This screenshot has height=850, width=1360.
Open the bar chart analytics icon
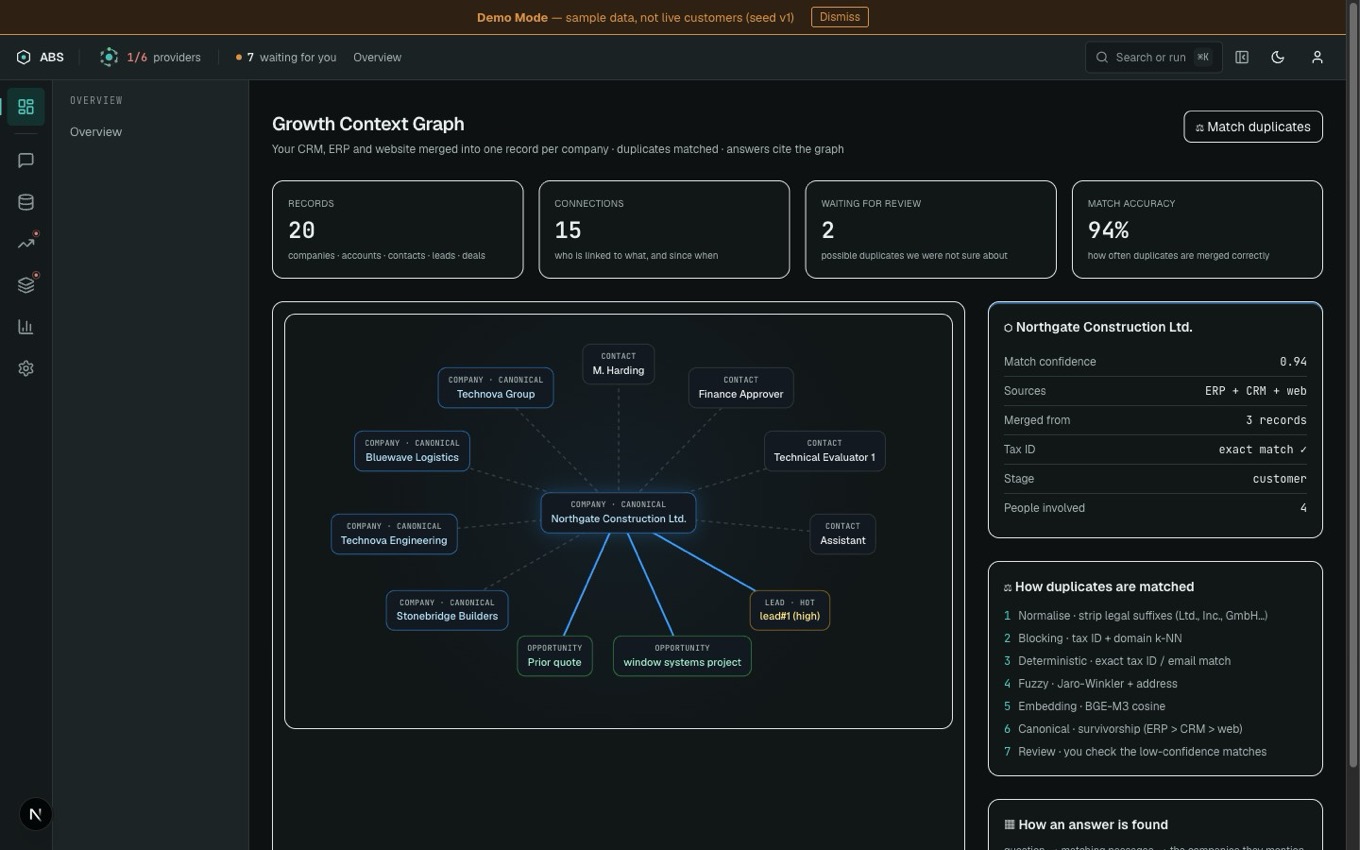[26, 327]
